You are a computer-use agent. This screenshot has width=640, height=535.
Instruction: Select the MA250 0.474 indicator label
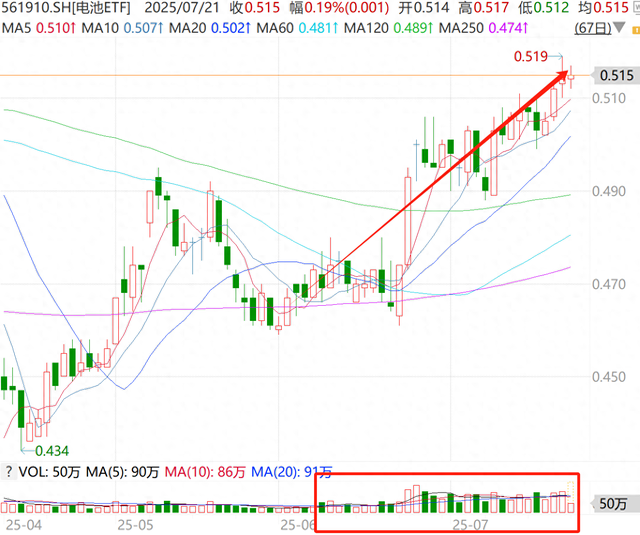click(483, 28)
